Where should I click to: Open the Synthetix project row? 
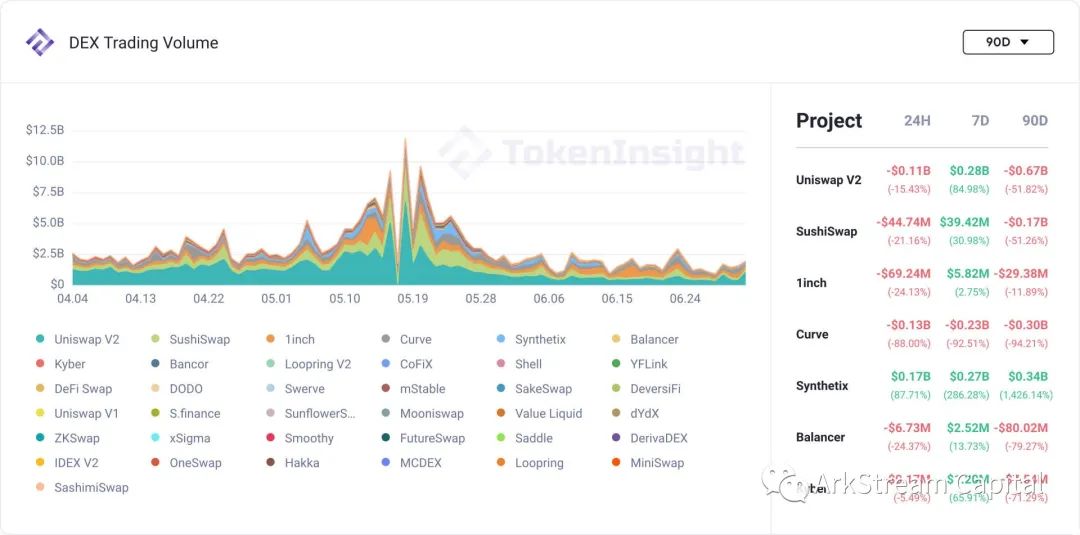point(922,386)
